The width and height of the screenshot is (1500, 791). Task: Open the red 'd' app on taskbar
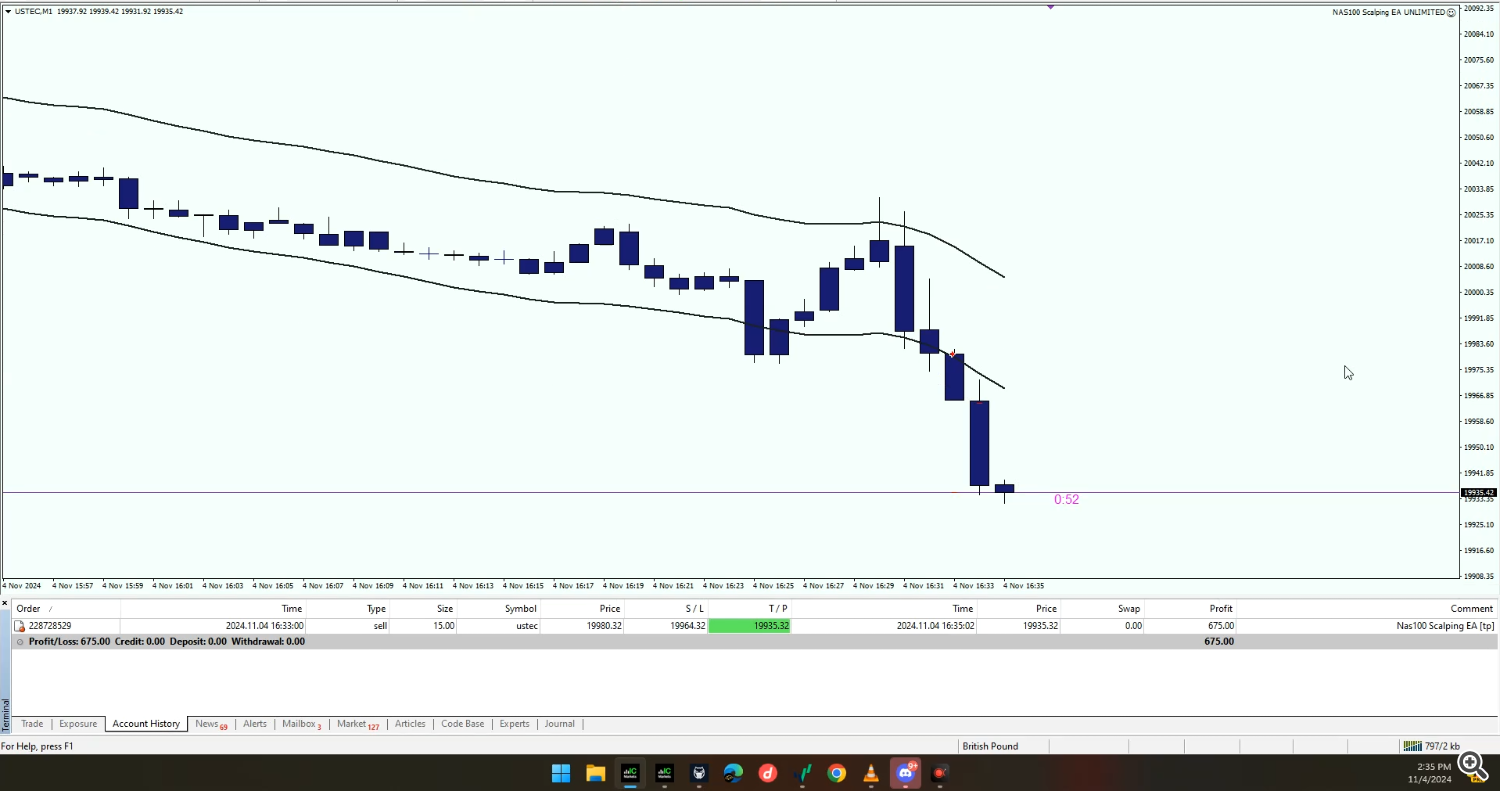click(x=768, y=773)
